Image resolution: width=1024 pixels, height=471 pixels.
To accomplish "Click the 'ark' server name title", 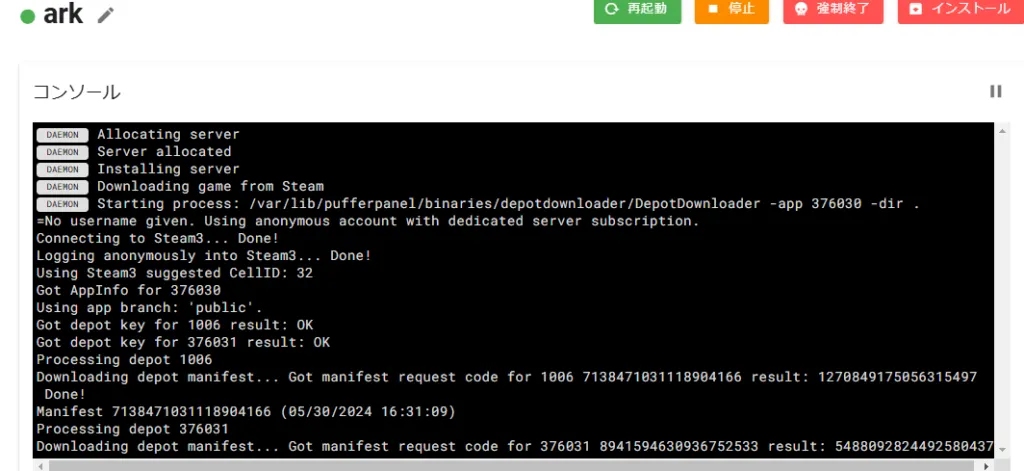I will click(63, 15).
